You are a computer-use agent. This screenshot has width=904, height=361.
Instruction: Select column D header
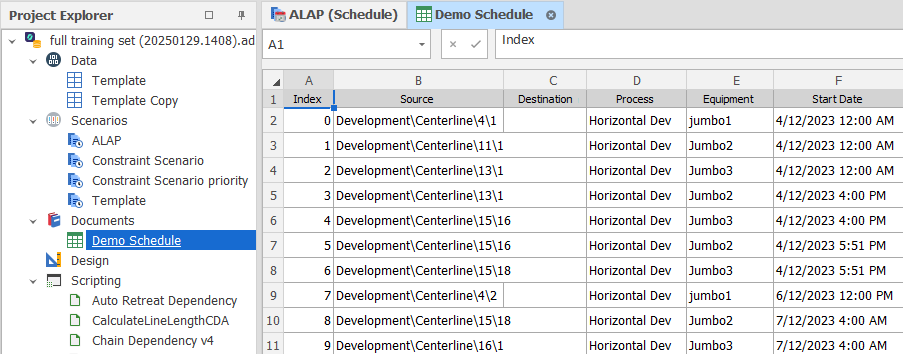tap(636, 81)
